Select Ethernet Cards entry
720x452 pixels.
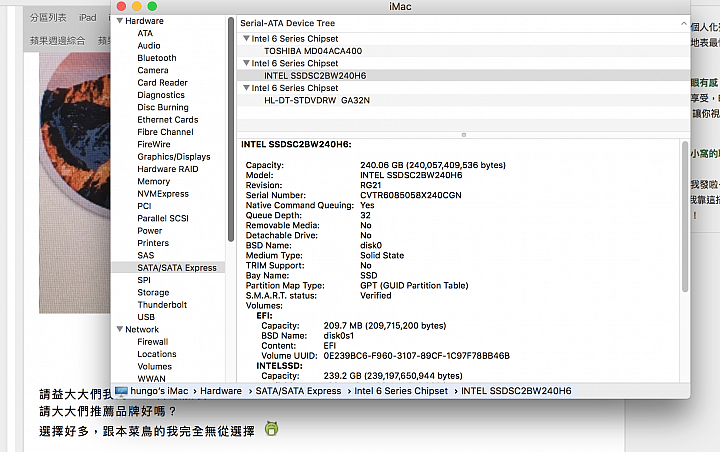point(168,120)
